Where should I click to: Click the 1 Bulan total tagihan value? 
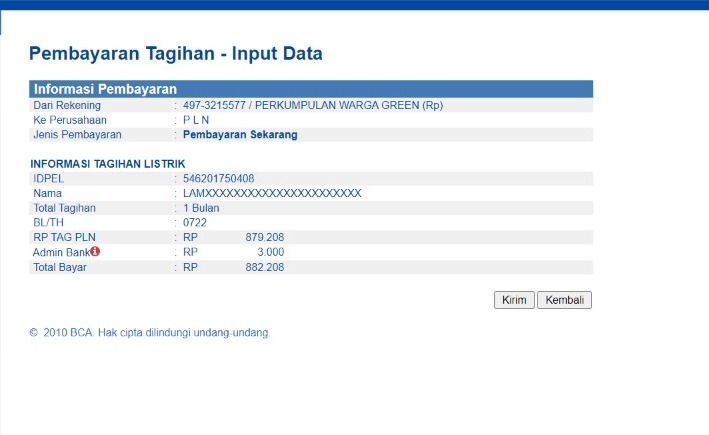(x=201, y=208)
